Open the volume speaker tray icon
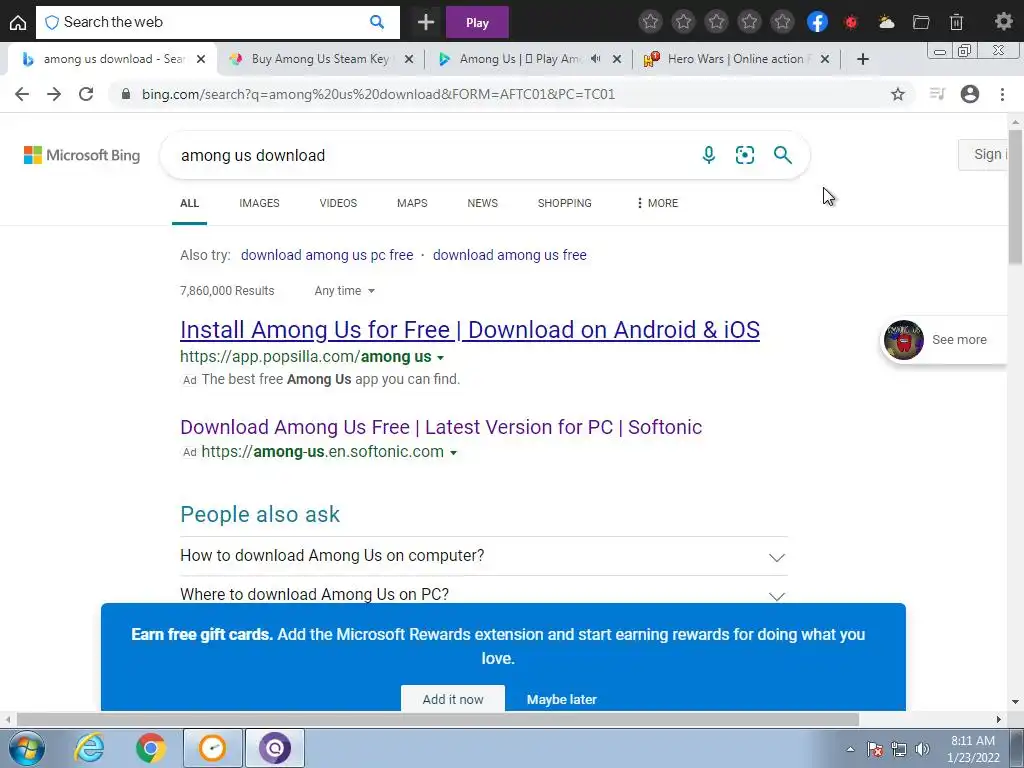Screen dimensions: 1024x768 tap(922, 749)
